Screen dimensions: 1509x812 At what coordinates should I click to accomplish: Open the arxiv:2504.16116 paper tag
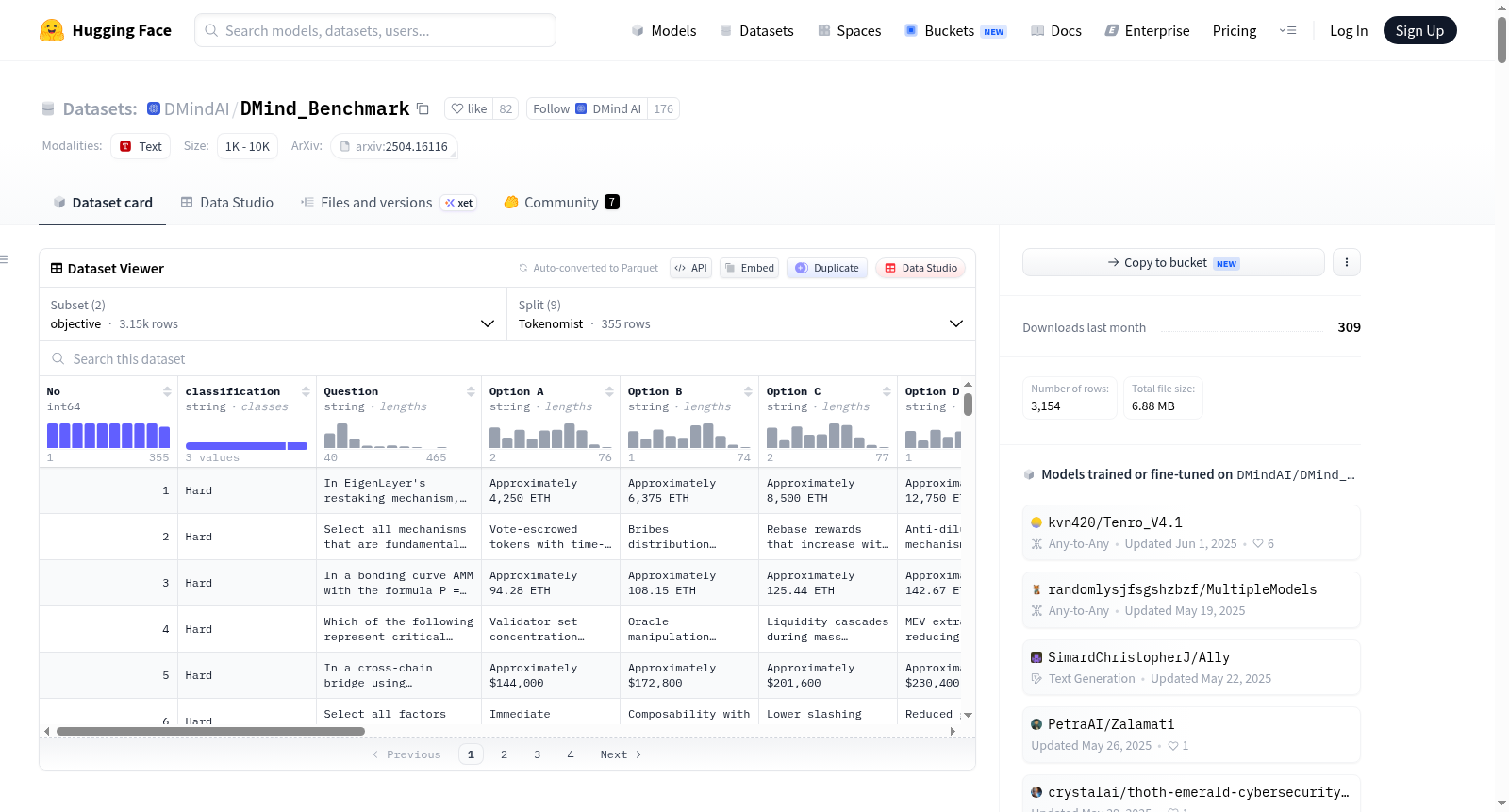coord(394,146)
